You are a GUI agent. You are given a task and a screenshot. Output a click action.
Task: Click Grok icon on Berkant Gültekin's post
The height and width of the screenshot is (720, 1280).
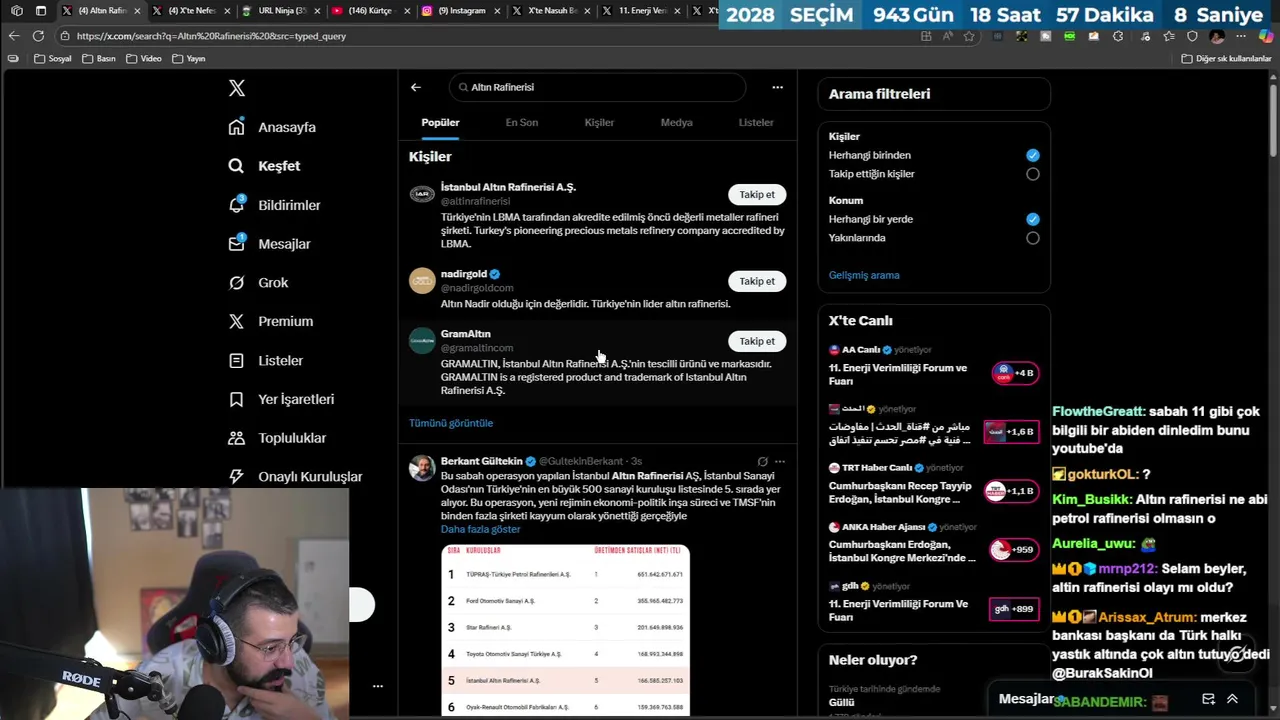tap(762, 462)
